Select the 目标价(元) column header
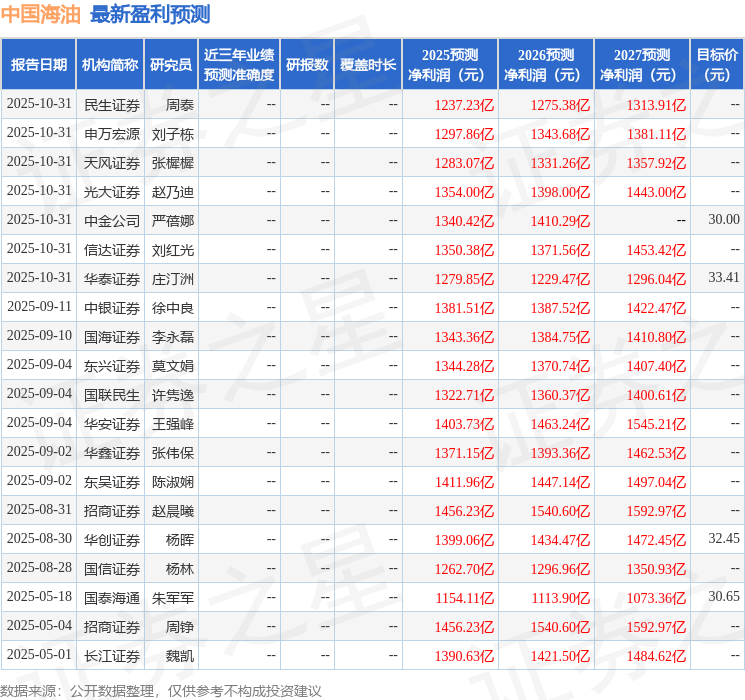This screenshot has width=745, height=700. 717,65
